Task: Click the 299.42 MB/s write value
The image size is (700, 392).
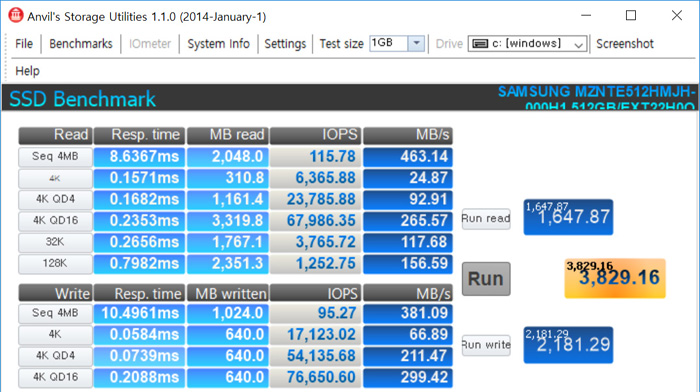Action: pyautogui.click(x=408, y=377)
